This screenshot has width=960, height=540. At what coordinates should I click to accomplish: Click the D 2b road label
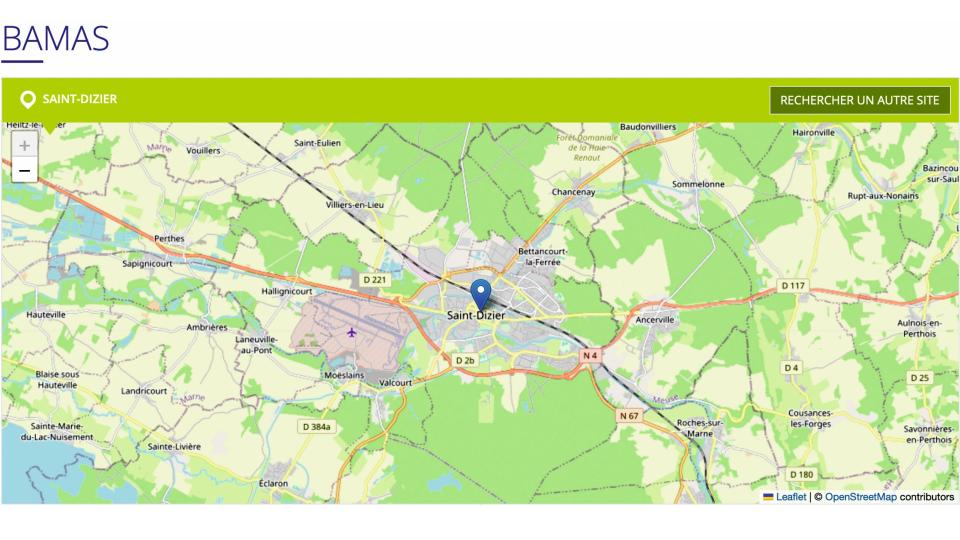point(465,361)
